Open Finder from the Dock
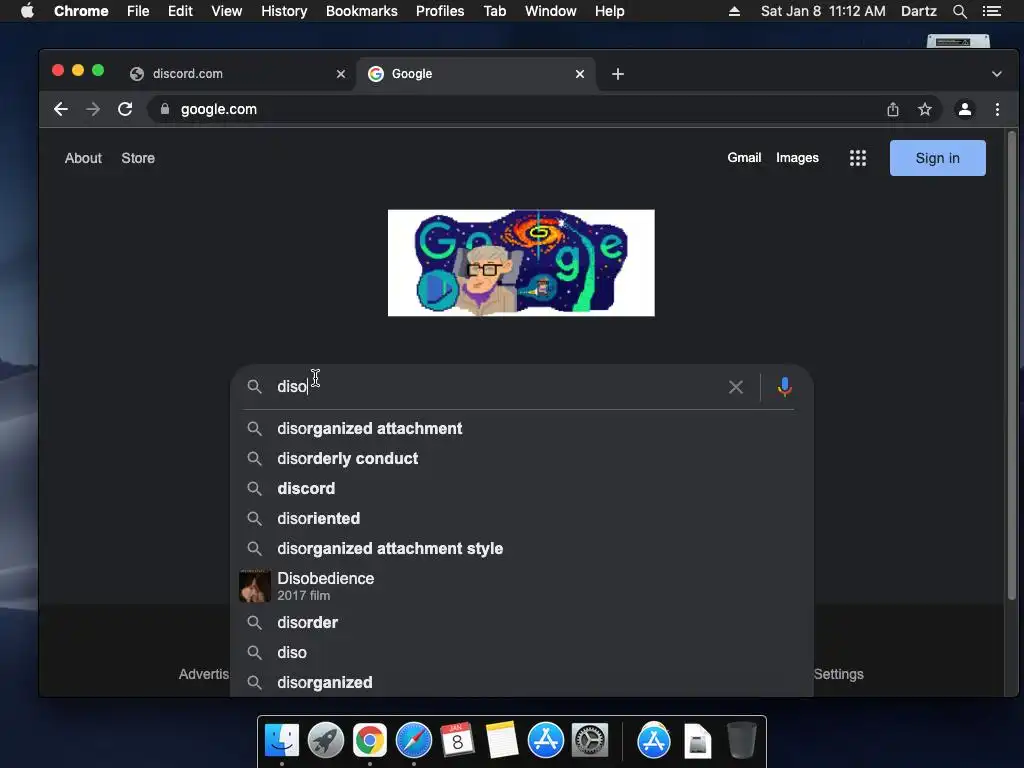This screenshot has width=1024, height=768. click(282, 741)
